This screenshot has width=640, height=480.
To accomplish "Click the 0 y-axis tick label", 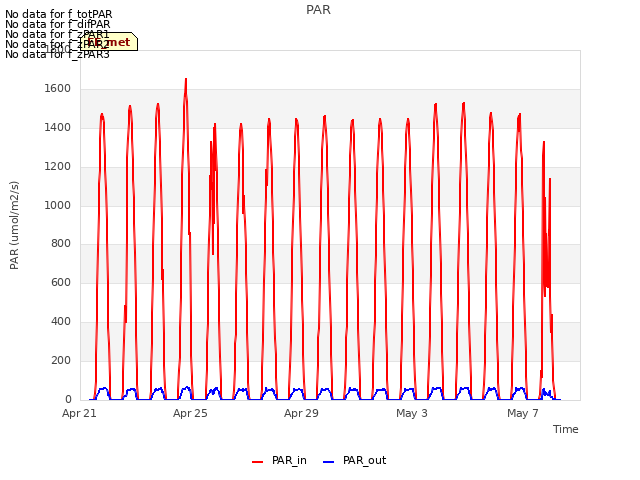I will (68, 400).
